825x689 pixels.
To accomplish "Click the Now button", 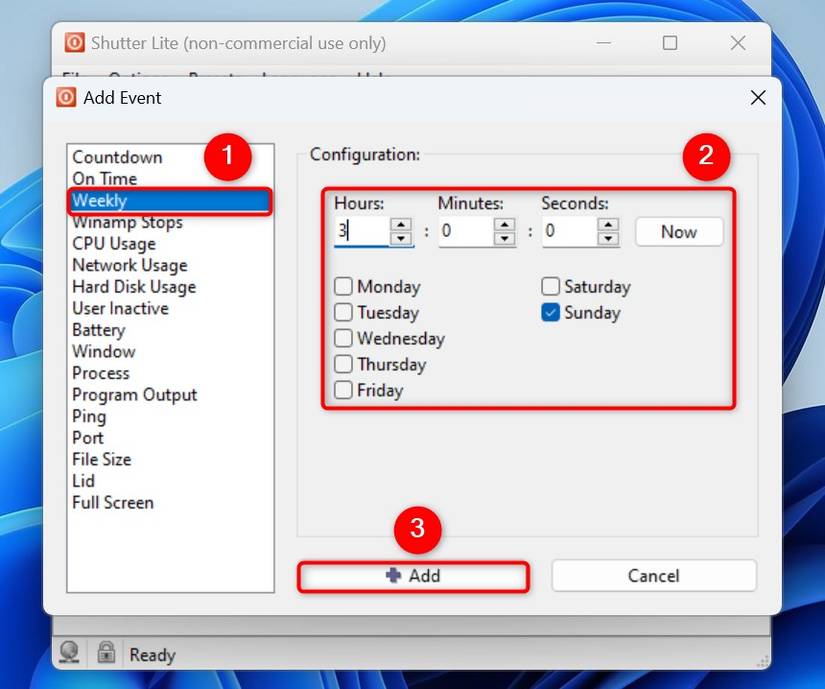I will [x=678, y=231].
